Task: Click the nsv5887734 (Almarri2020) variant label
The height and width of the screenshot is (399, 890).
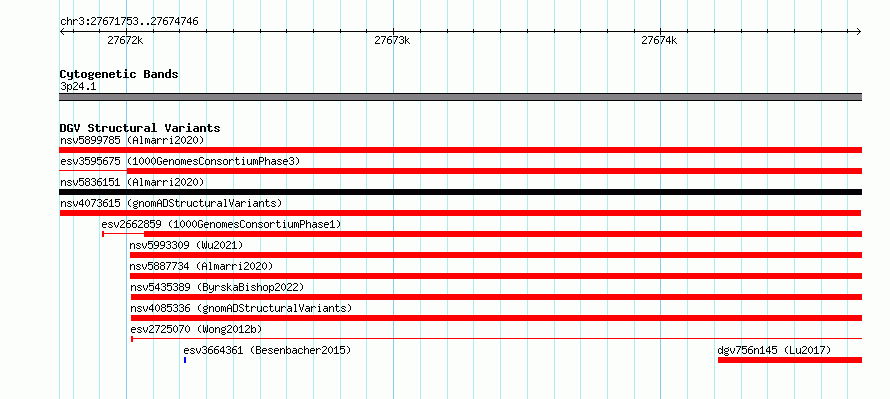Action: tap(201, 266)
